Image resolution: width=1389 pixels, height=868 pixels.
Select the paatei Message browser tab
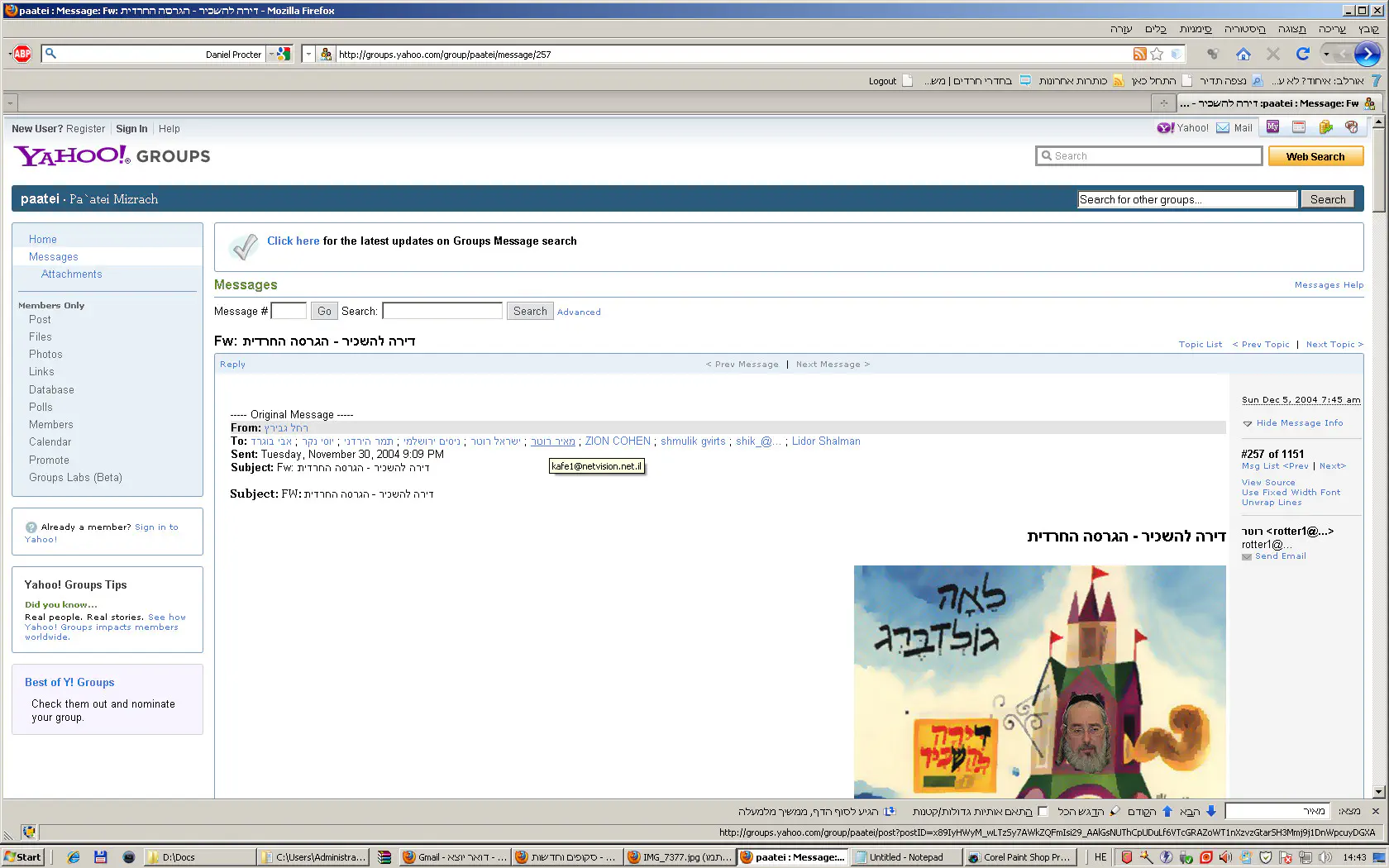coord(1273,103)
